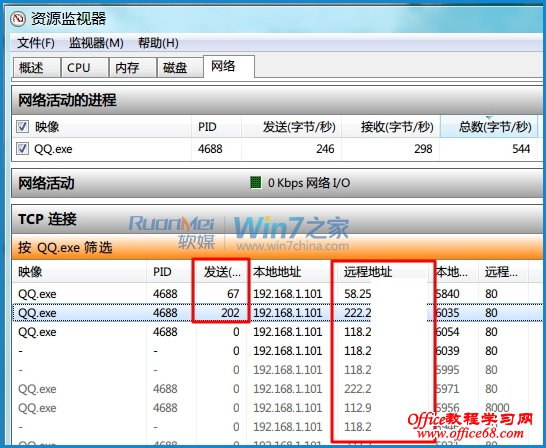Image resolution: width=546 pixels, height=448 pixels.
Task: Click remote address 112.9 cell
Action: click(x=358, y=408)
